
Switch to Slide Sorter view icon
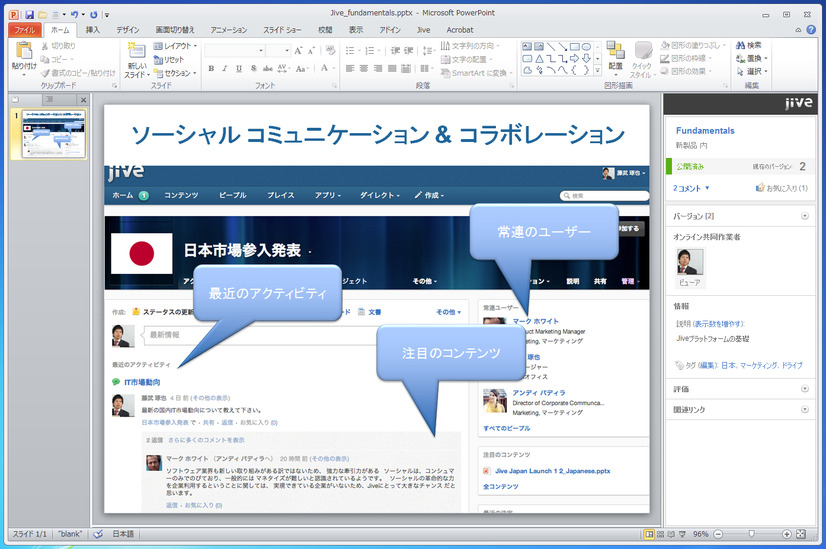pyautogui.click(x=660, y=534)
